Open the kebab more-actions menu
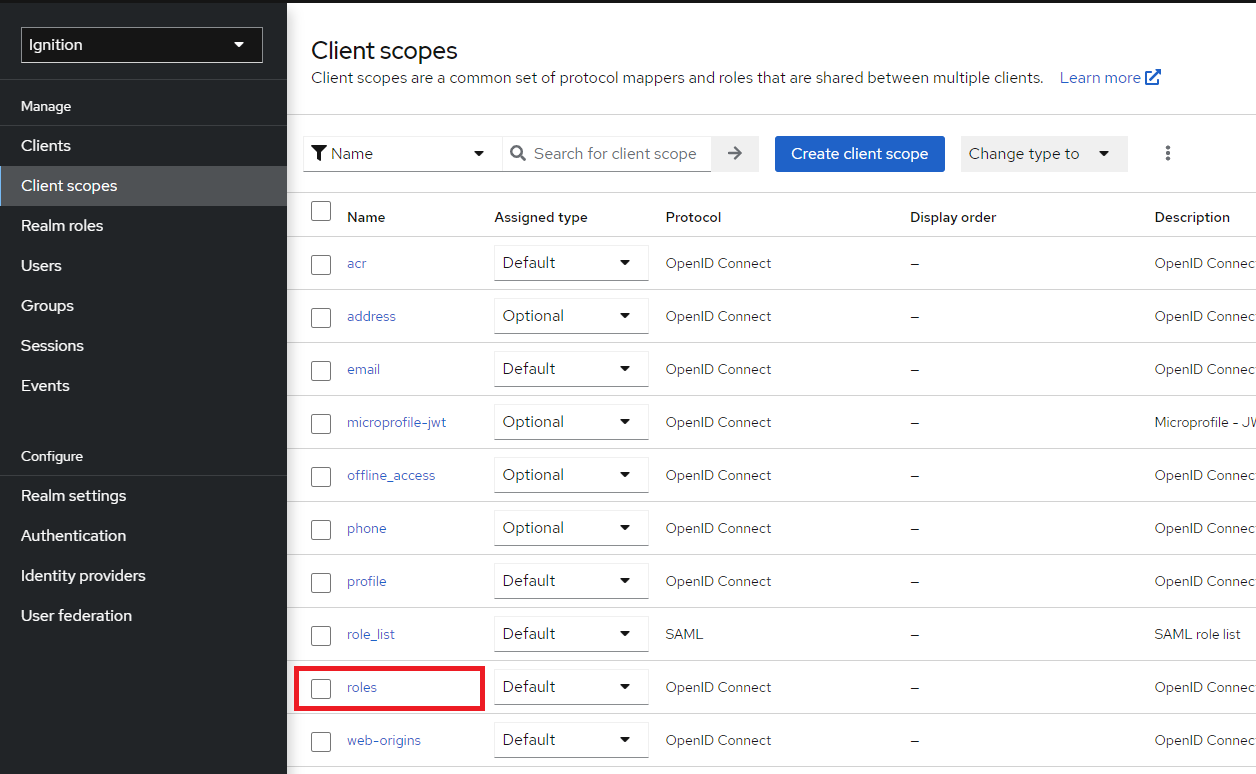 [x=1167, y=154]
